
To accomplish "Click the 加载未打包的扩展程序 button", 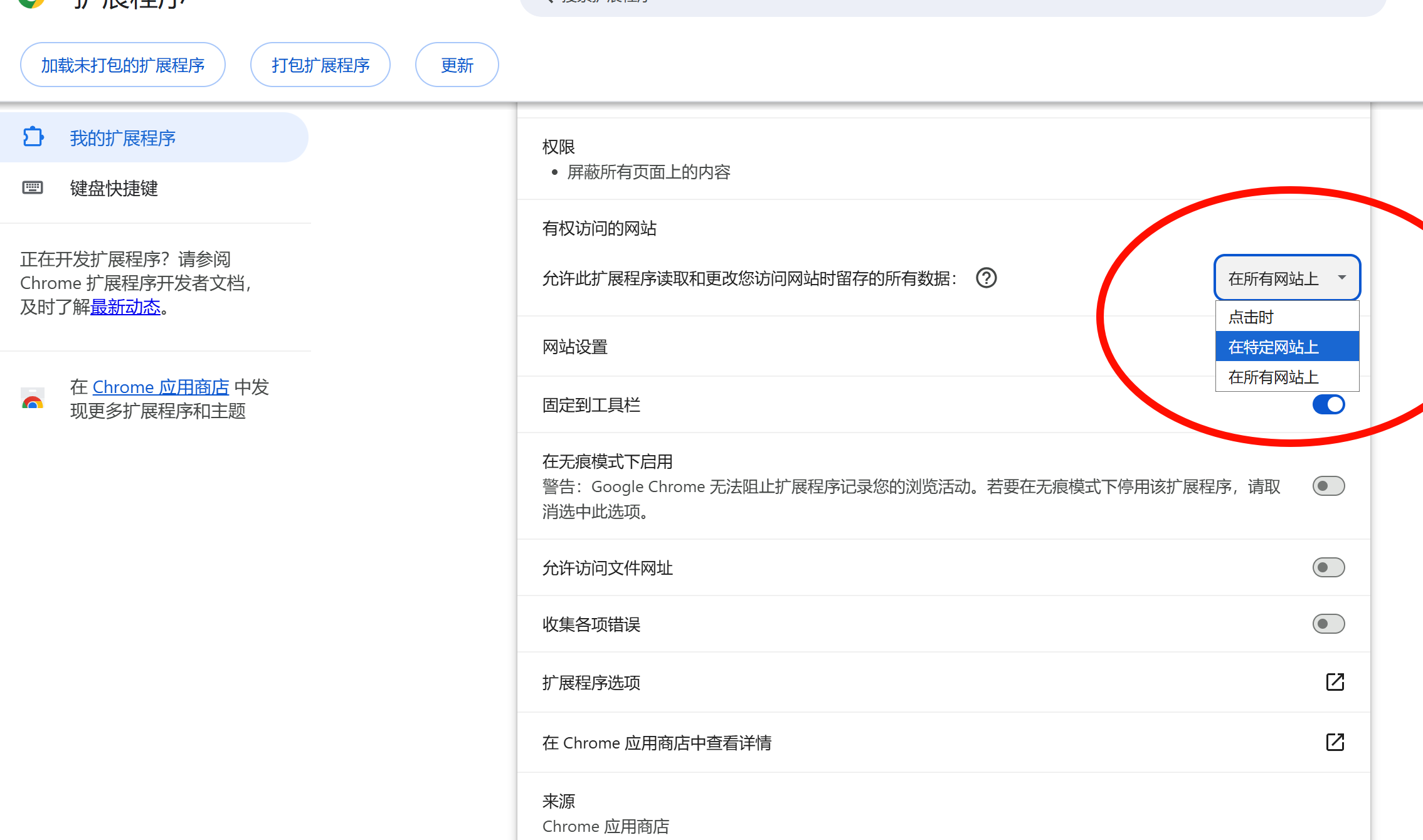I will (123, 65).
